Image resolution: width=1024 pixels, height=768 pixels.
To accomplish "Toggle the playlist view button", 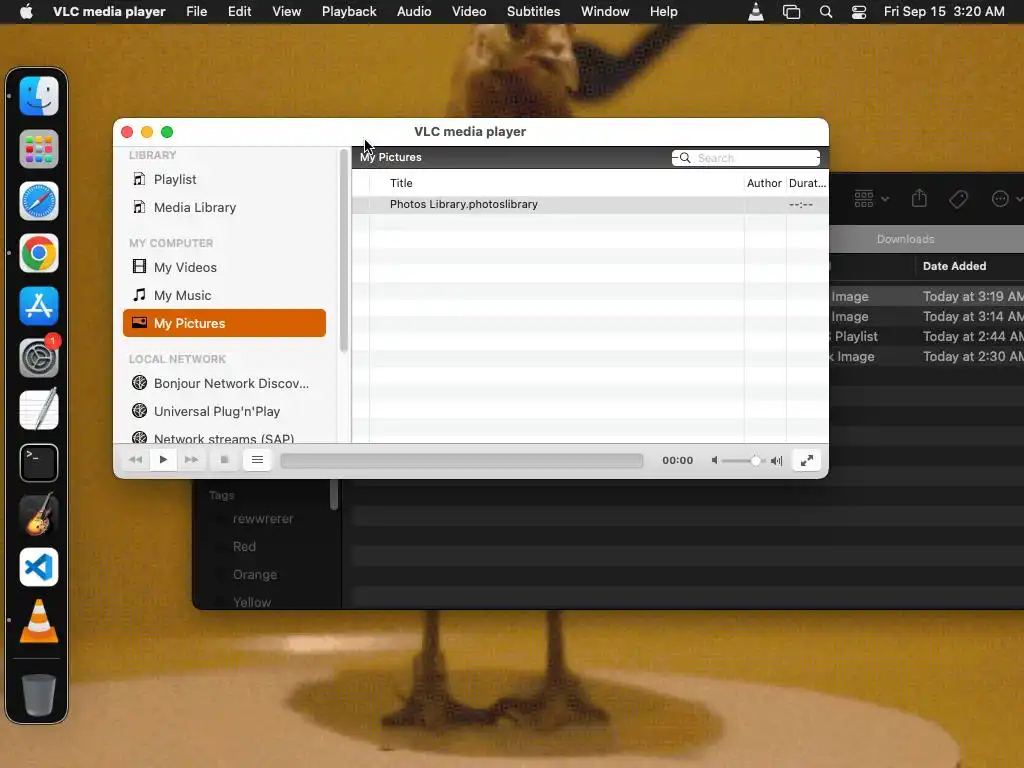I will (257, 460).
